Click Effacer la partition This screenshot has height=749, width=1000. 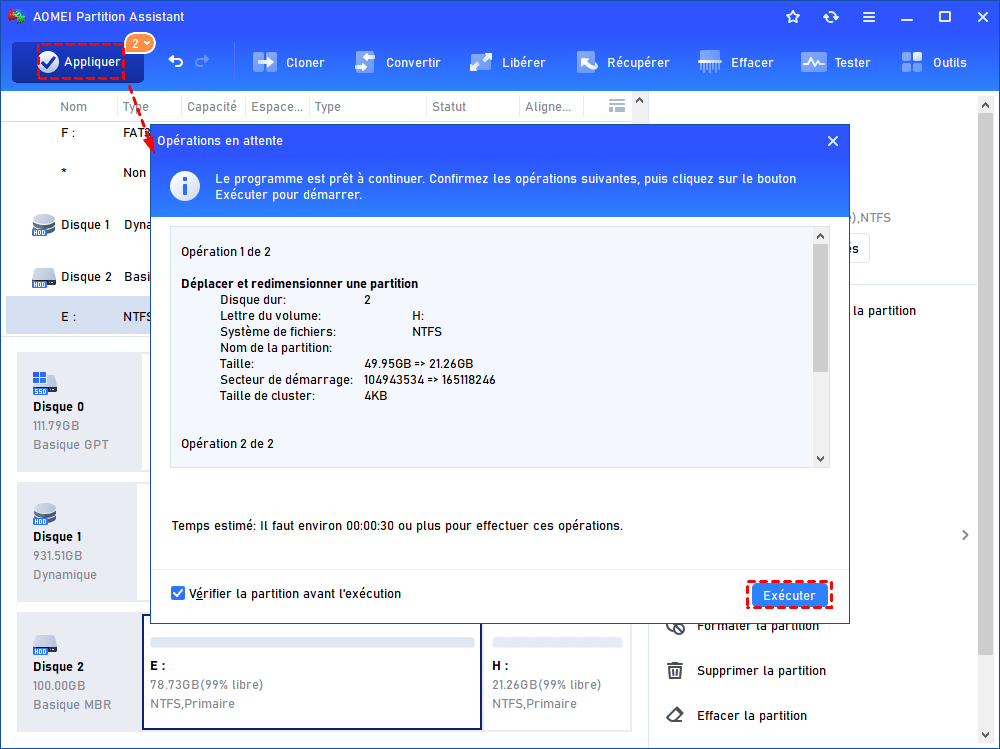pyautogui.click(x=752, y=715)
